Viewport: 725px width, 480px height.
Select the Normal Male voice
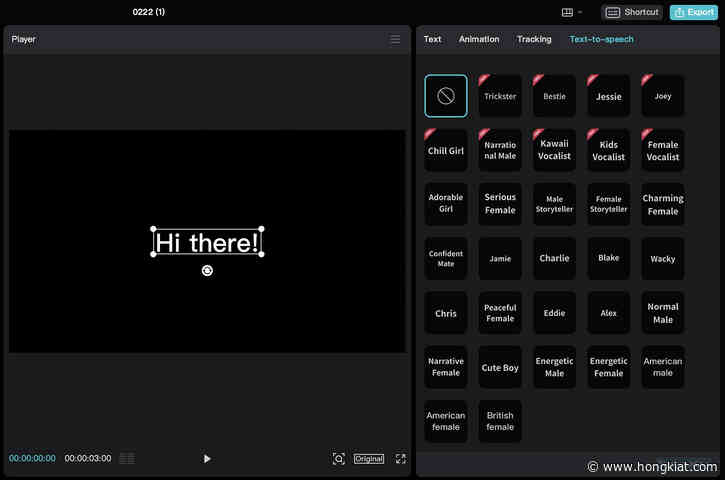point(663,313)
